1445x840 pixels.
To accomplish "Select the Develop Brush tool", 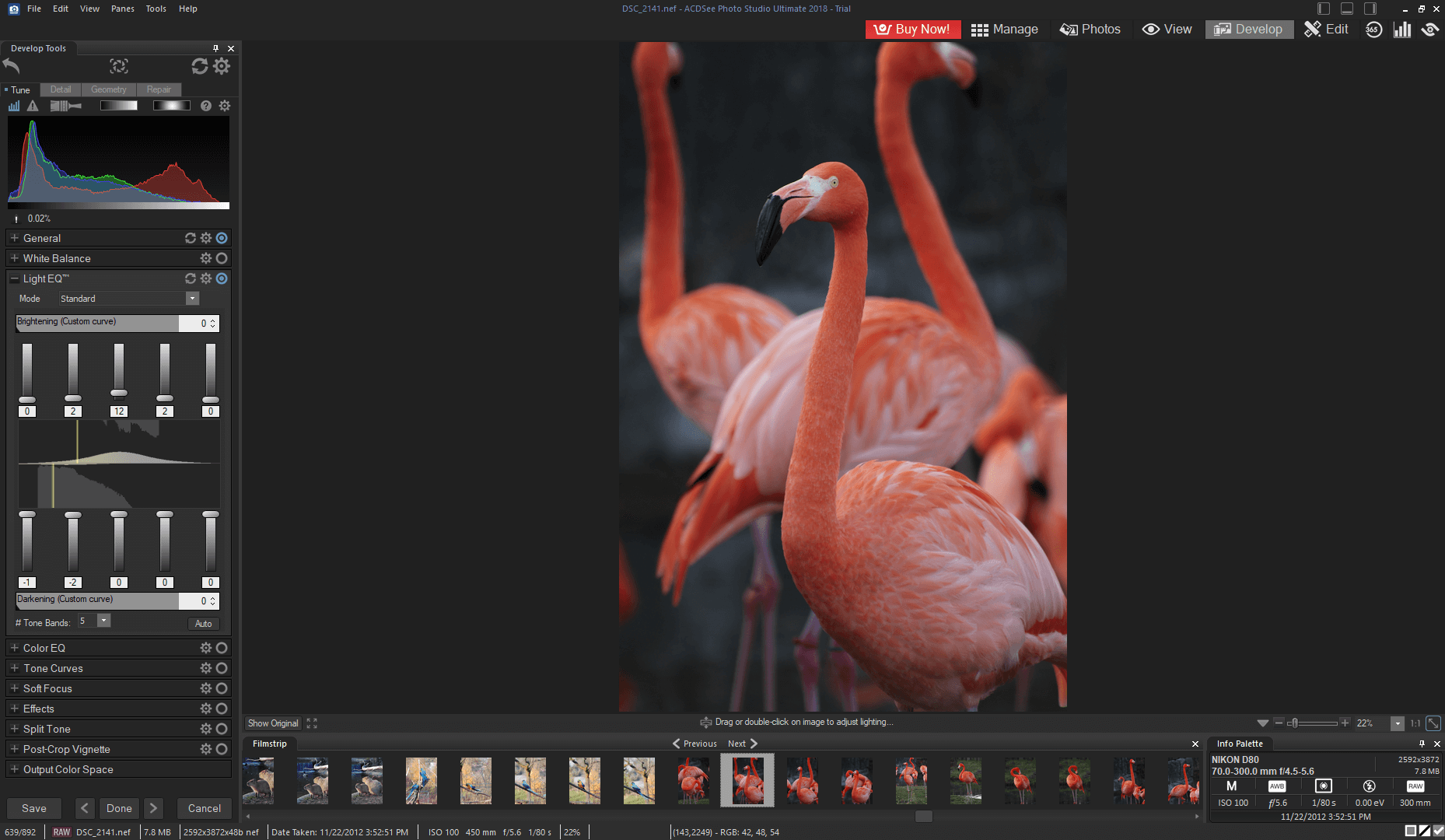I will coord(66,106).
